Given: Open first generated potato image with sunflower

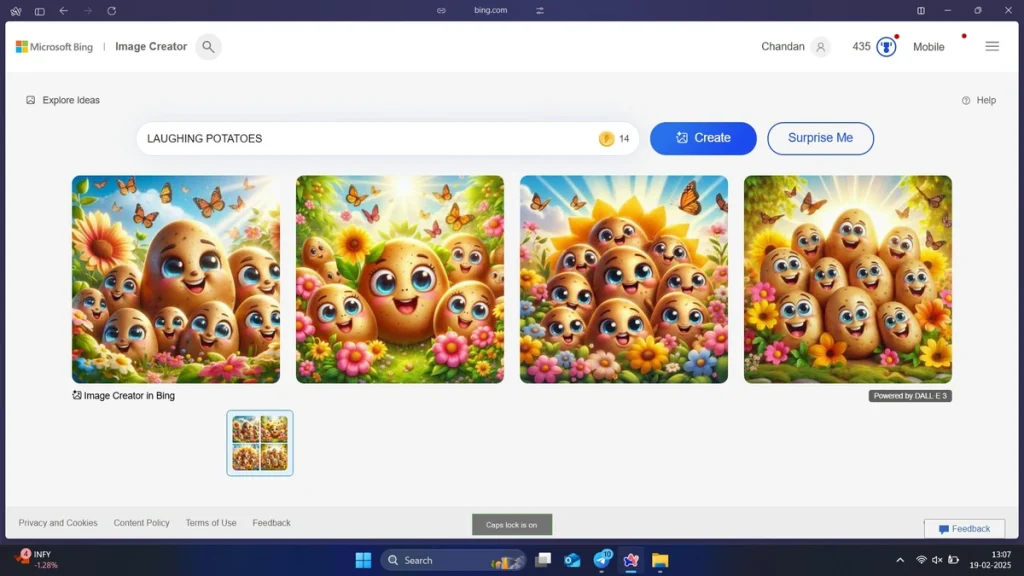Looking at the screenshot, I should tap(176, 279).
